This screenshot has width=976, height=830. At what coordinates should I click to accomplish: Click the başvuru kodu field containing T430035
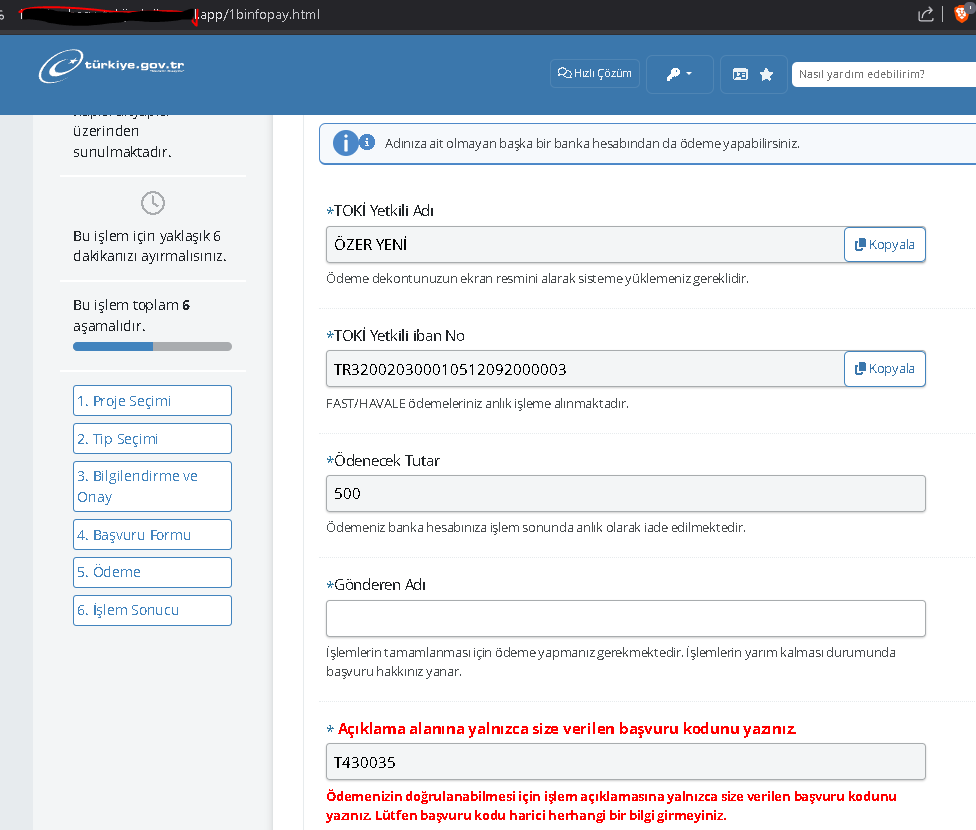[625, 761]
